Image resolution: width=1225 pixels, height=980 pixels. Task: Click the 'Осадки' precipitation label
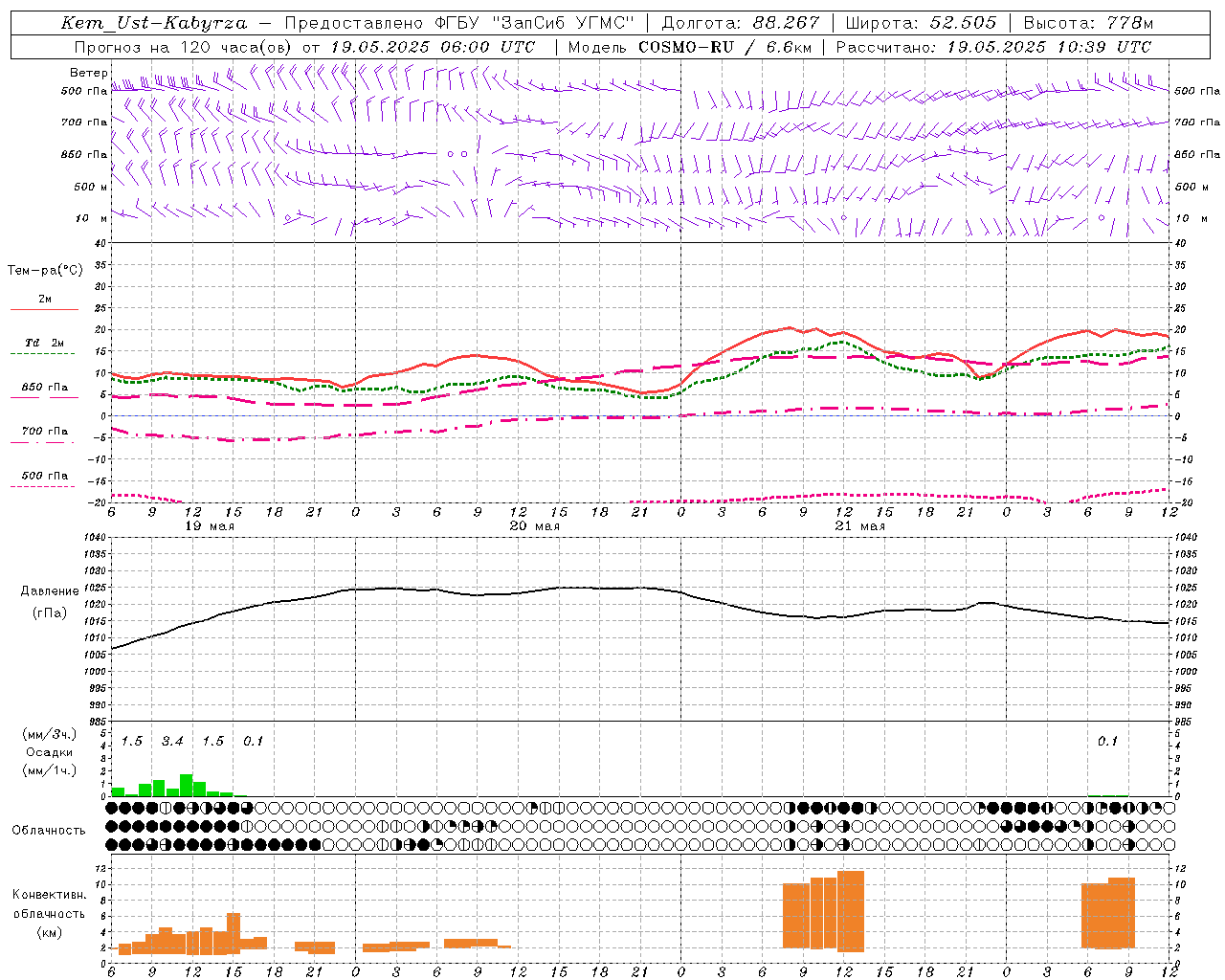tap(50, 752)
